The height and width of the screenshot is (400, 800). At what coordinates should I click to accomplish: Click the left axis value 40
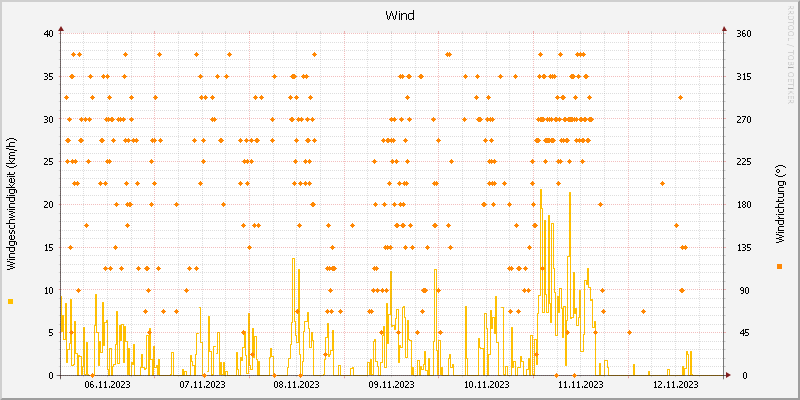48,34
